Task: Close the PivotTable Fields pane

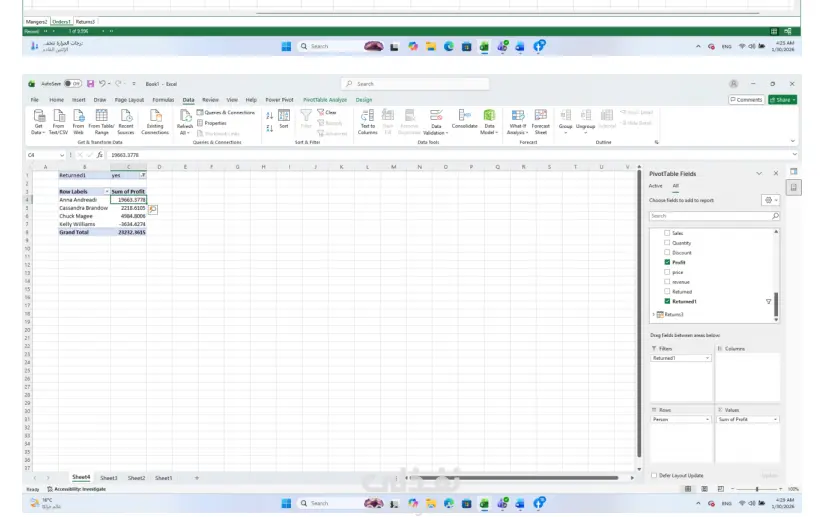Action: [775, 173]
